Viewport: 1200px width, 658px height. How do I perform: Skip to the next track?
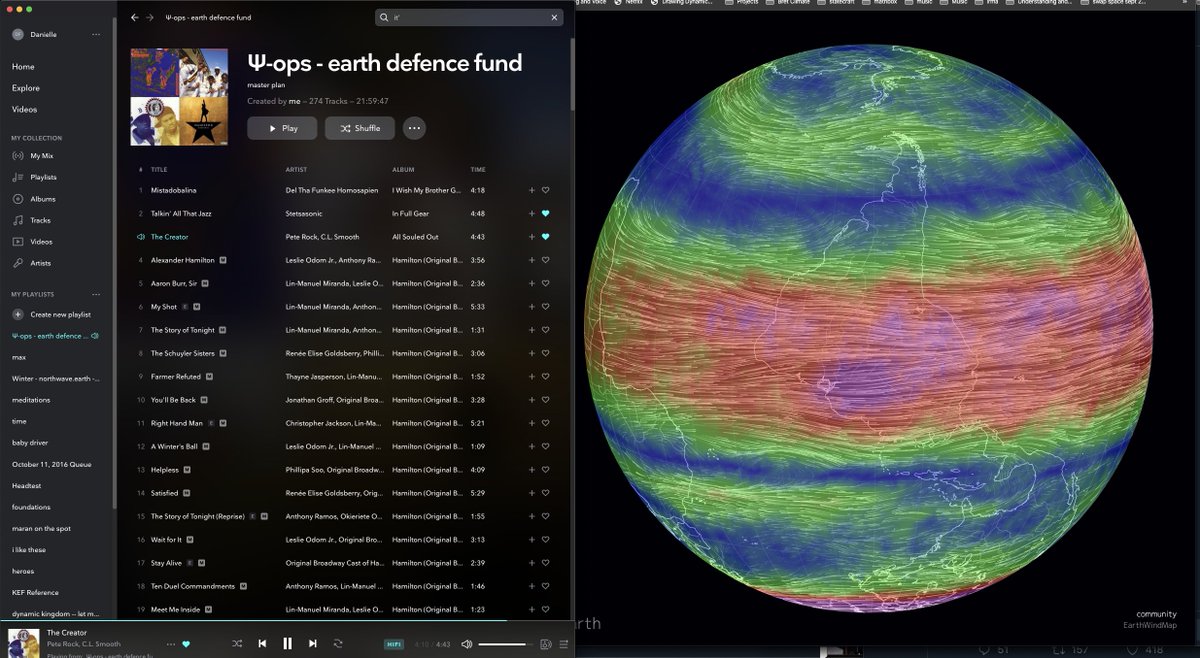pyautogui.click(x=313, y=644)
